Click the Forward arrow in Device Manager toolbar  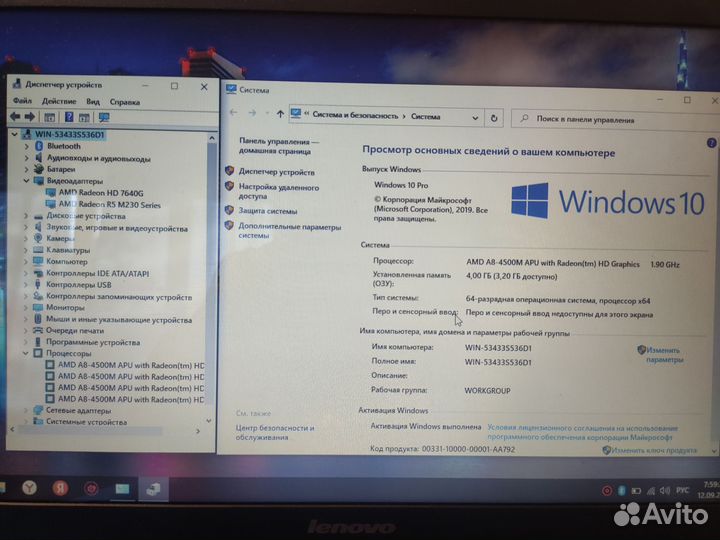coord(30,117)
